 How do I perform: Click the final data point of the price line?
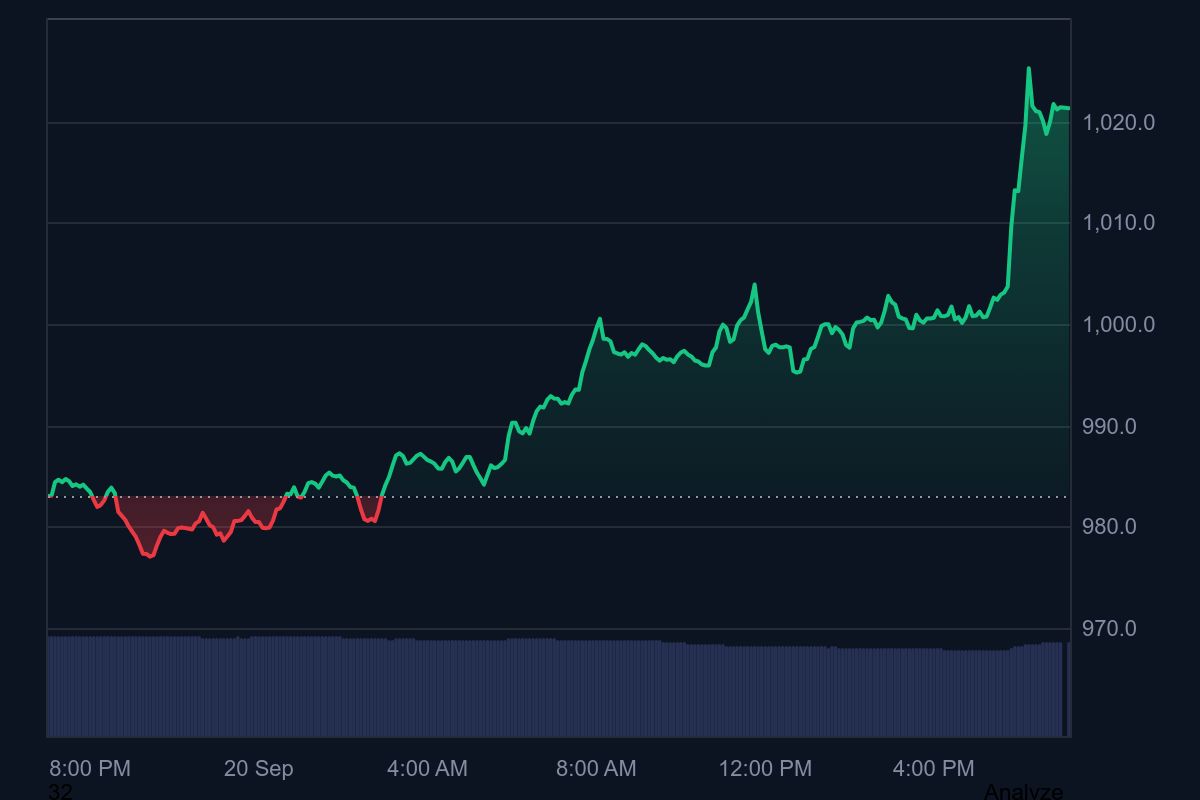[1066, 106]
